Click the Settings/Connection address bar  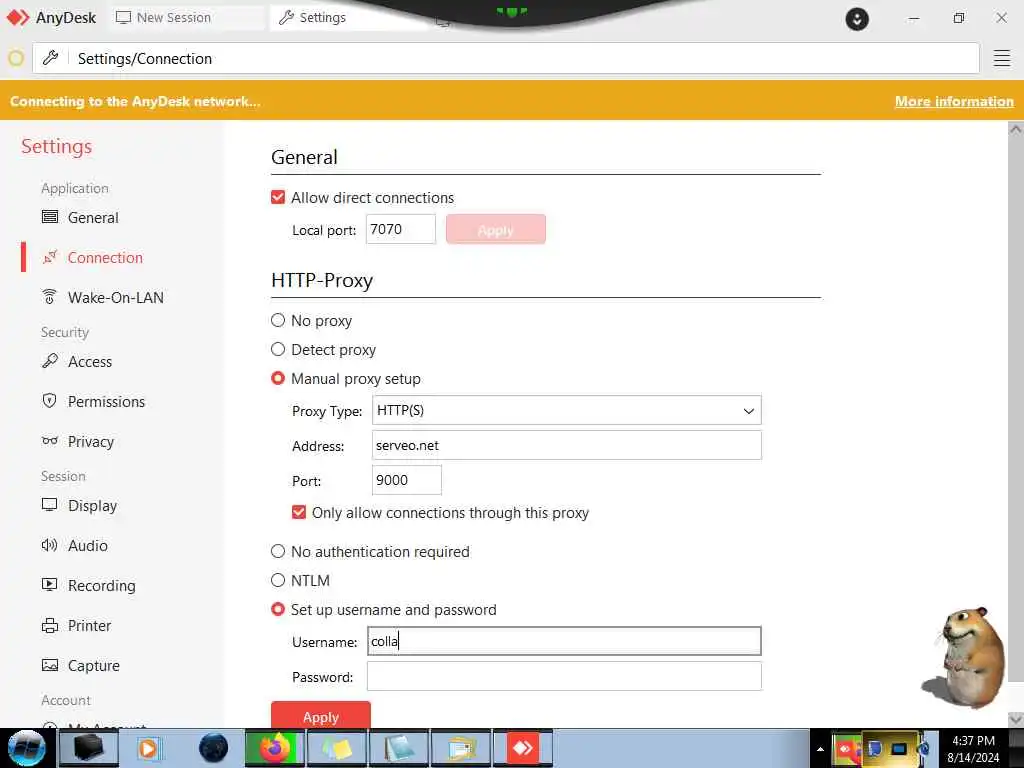[506, 58]
